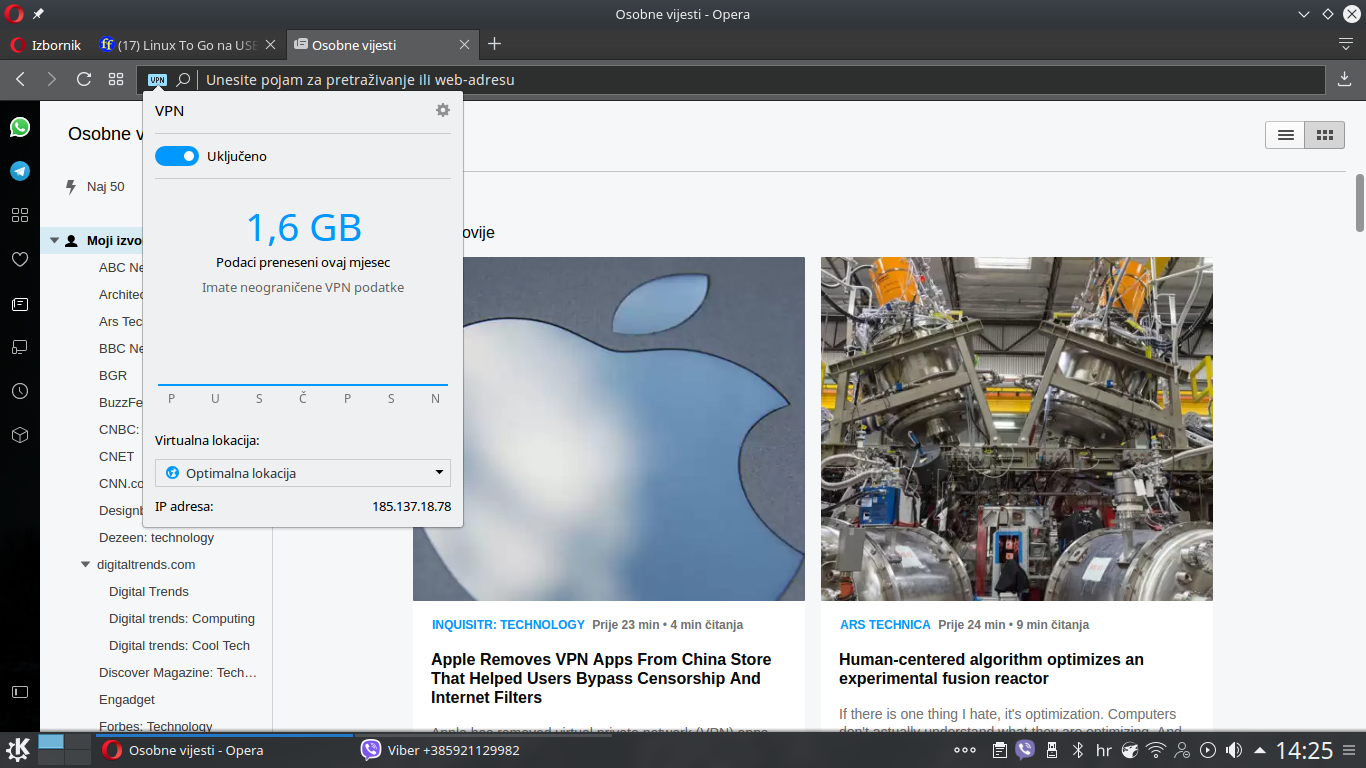Turn off the VPN Uključeno switch
The height and width of the screenshot is (768, 1366).
pyautogui.click(x=177, y=156)
